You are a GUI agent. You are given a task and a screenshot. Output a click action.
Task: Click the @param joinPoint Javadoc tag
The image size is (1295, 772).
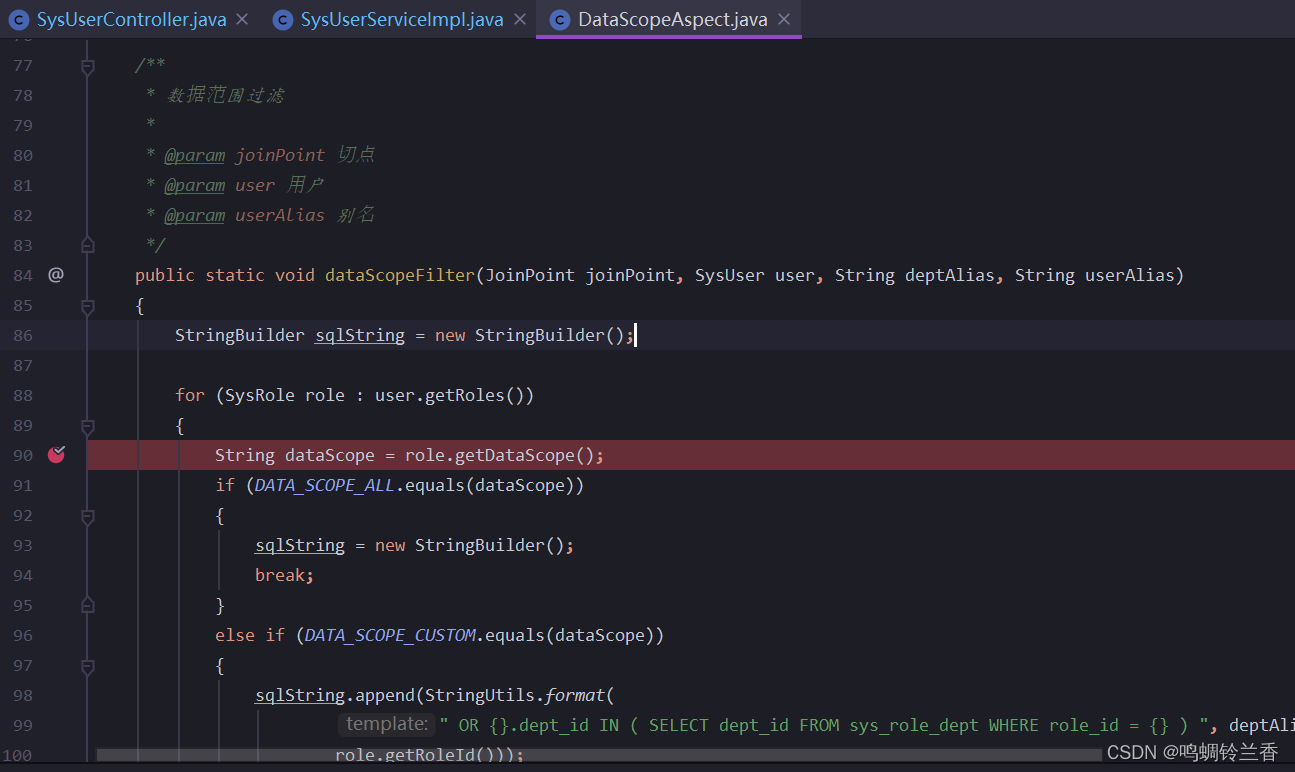(245, 155)
